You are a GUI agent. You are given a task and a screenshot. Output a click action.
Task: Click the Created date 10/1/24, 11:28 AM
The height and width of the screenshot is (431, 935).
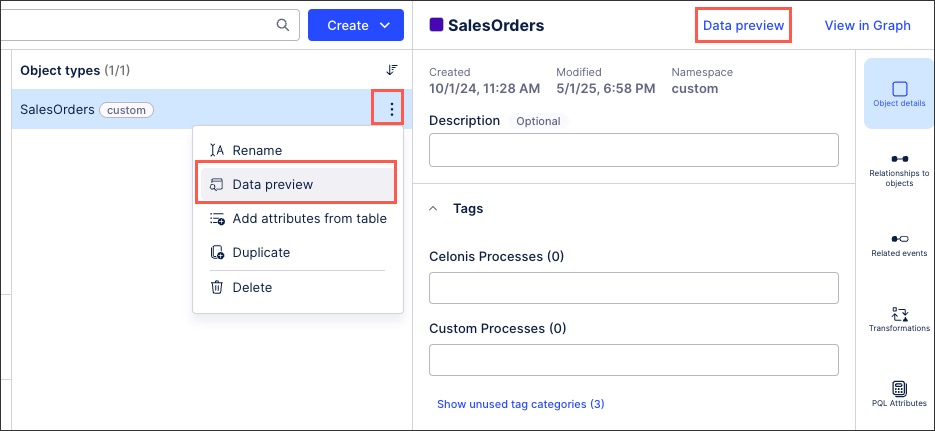coord(485,89)
